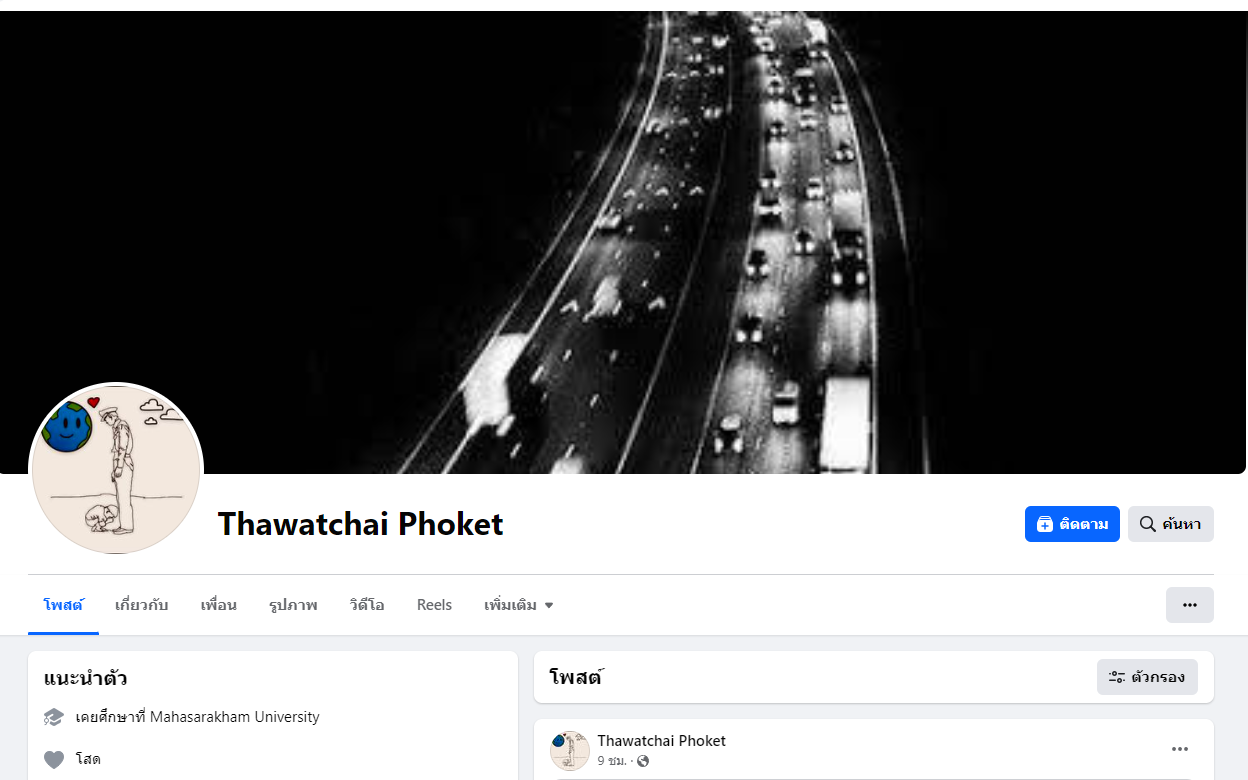This screenshot has width=1248, height=780.
Task: Click the follow icon on ติดตาม button
Action: tap(1045, 524)
